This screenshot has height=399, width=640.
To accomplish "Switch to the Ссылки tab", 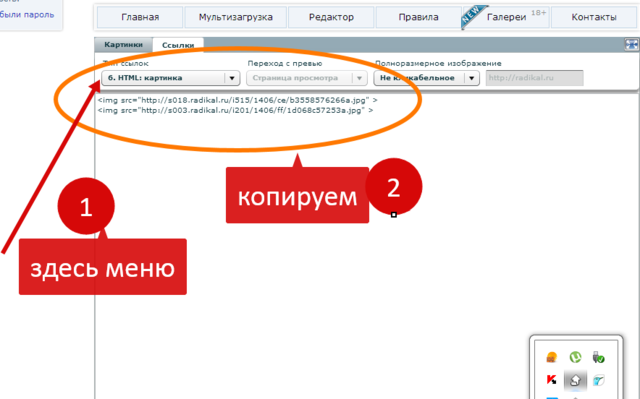I will [178, 45].
